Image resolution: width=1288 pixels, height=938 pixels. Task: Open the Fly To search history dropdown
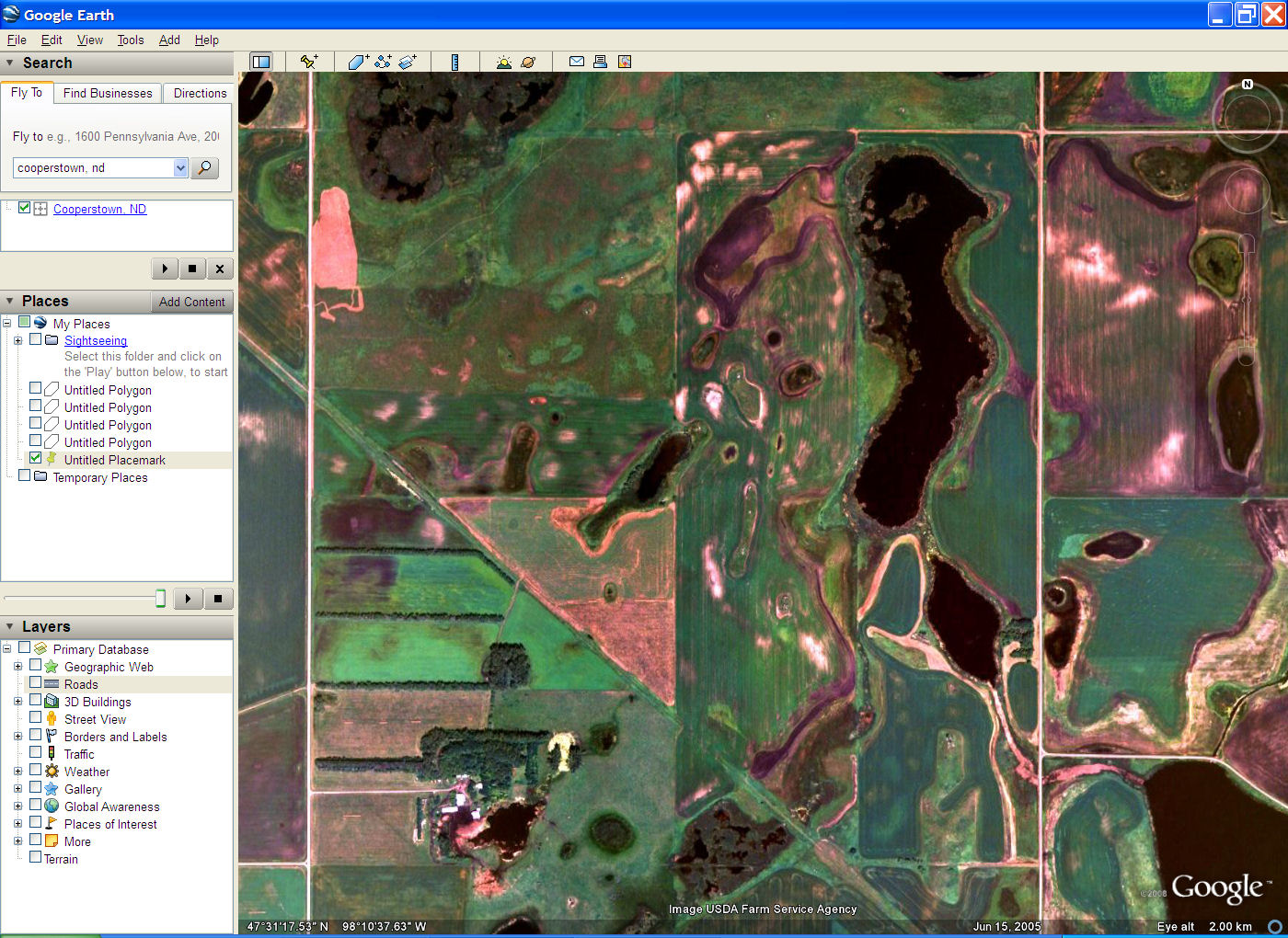180,167
